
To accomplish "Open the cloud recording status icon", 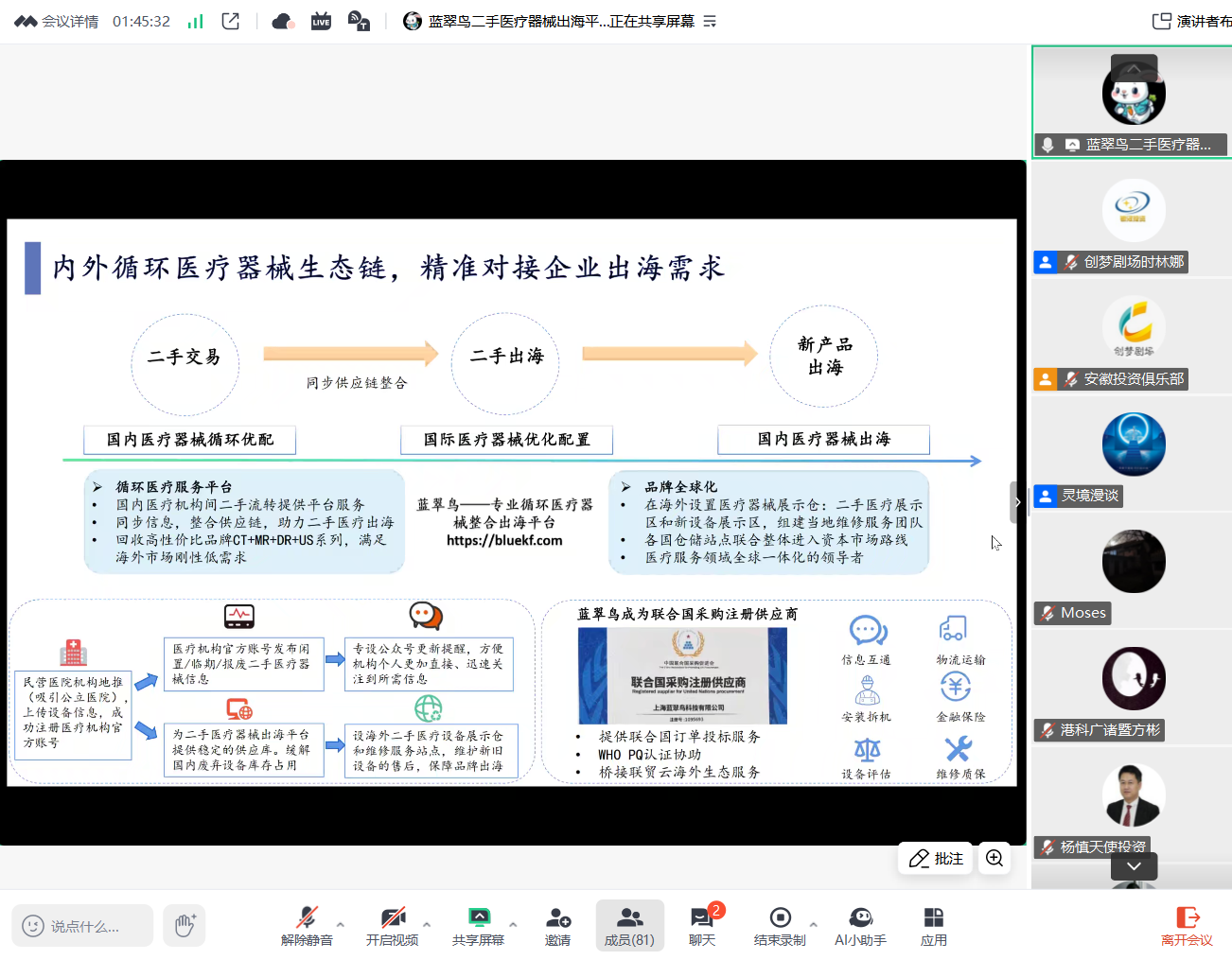I will click(283, 21).
